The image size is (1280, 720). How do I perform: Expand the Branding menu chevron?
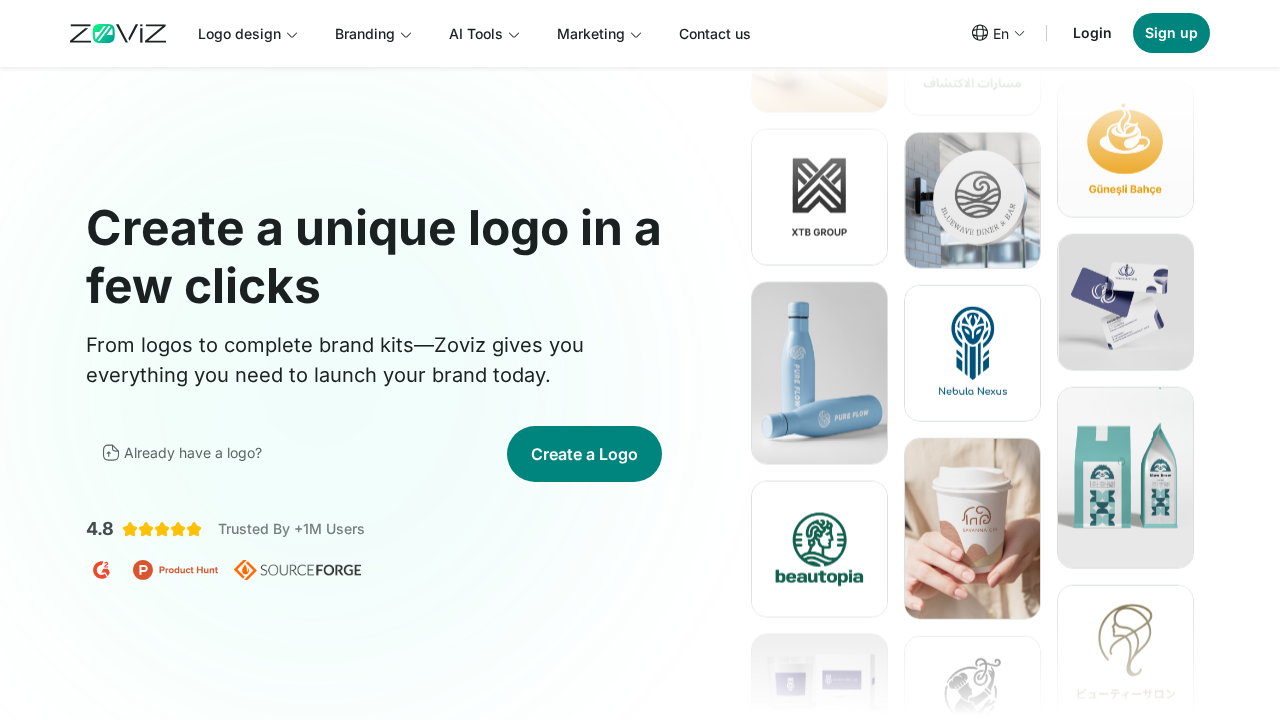406,35
